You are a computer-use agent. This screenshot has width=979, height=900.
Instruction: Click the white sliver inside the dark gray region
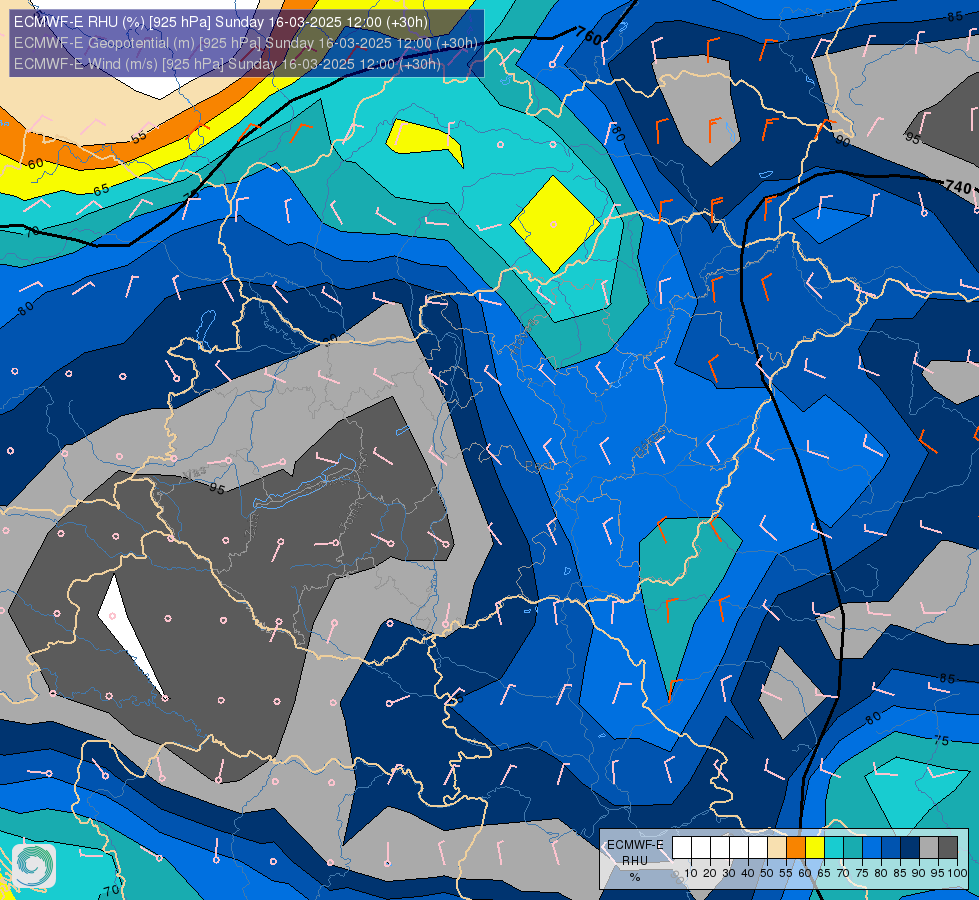(128, 631)
